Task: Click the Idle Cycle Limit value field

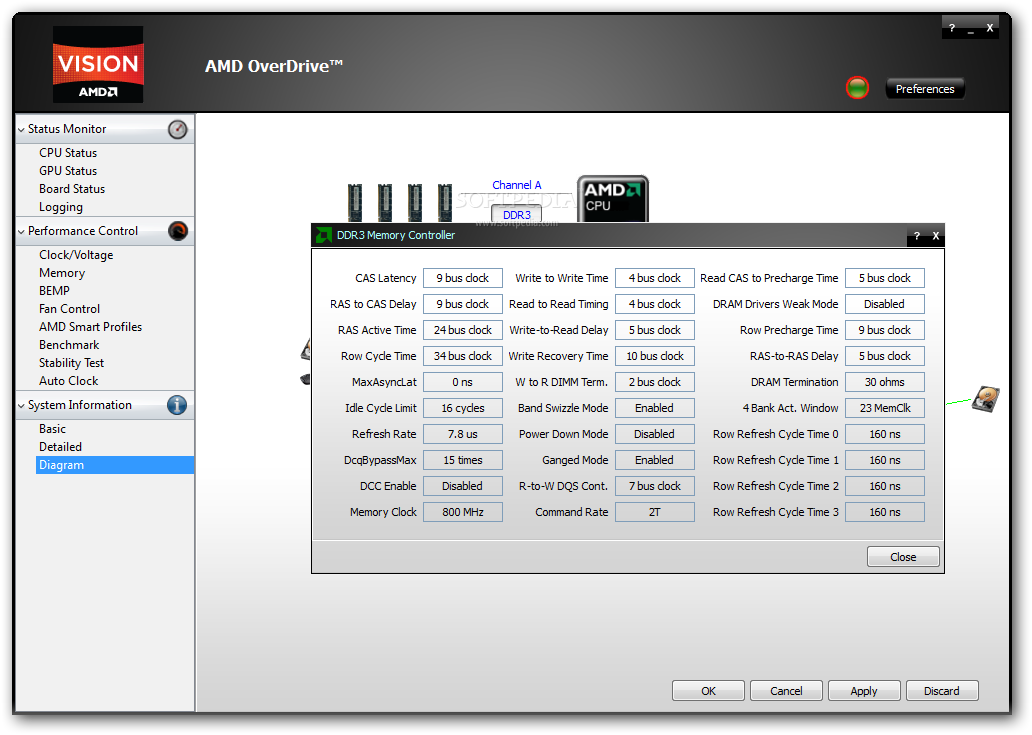Action: 463,408
